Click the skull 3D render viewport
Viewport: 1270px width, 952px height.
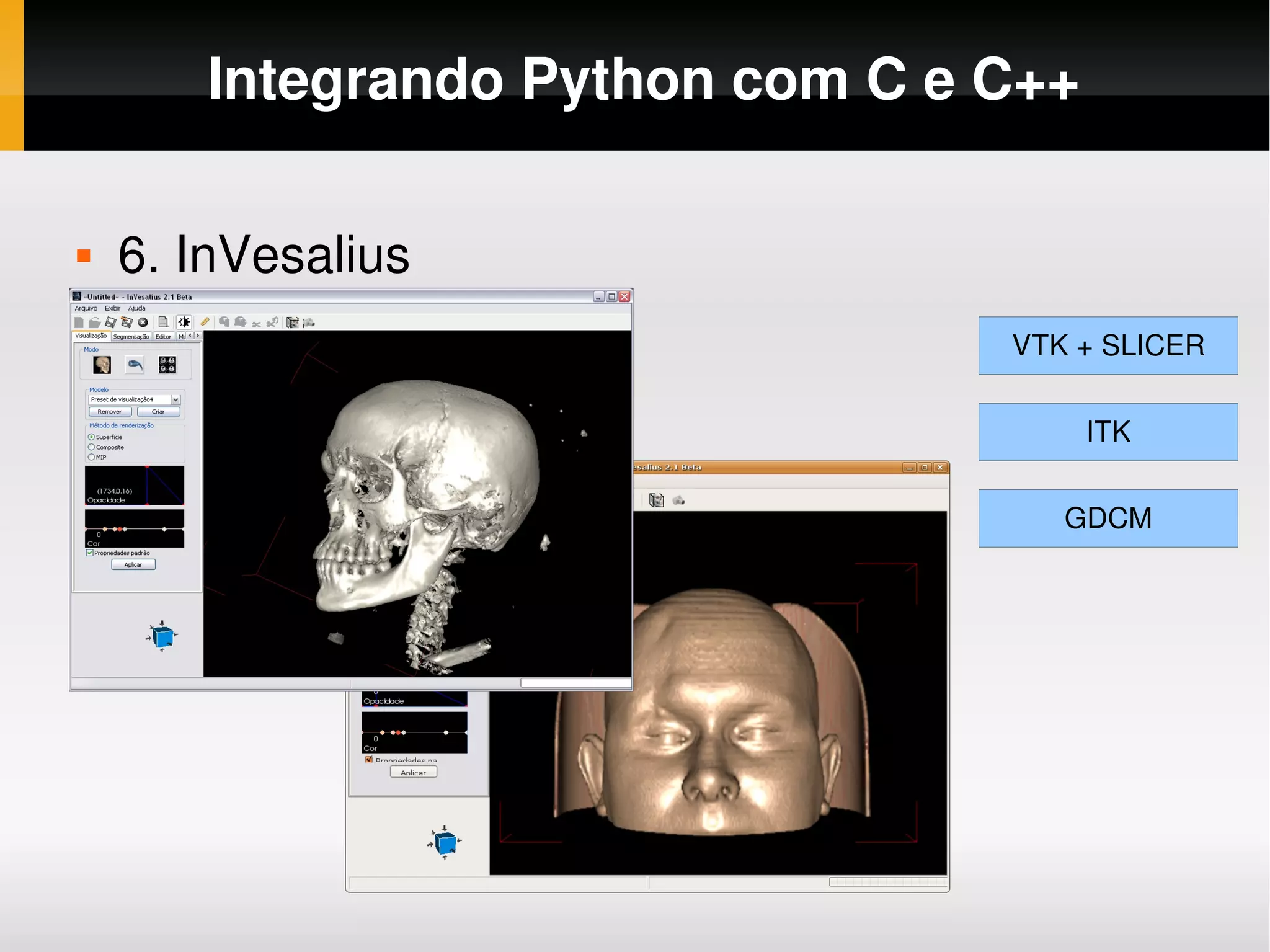point(417,504)
